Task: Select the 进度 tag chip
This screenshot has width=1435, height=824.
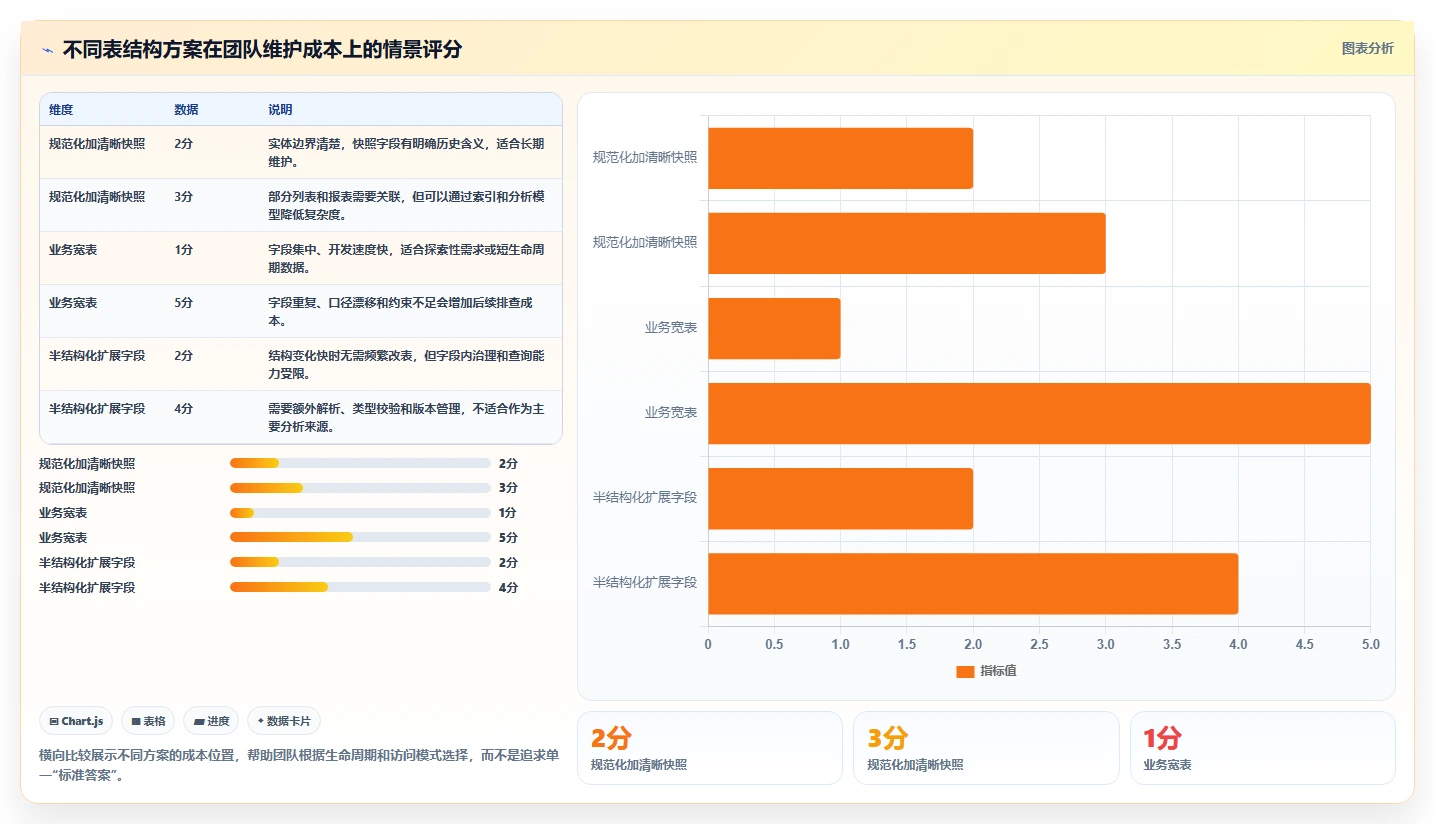Action: pos(211,721)
